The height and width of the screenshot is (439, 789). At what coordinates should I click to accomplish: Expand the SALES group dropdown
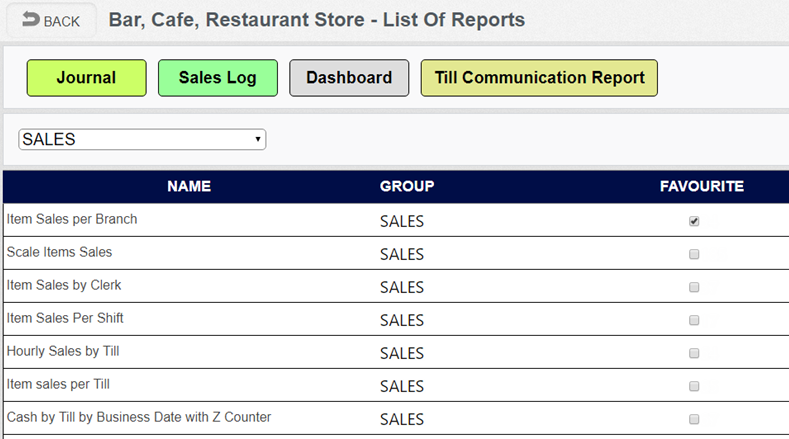coord(142,140)
